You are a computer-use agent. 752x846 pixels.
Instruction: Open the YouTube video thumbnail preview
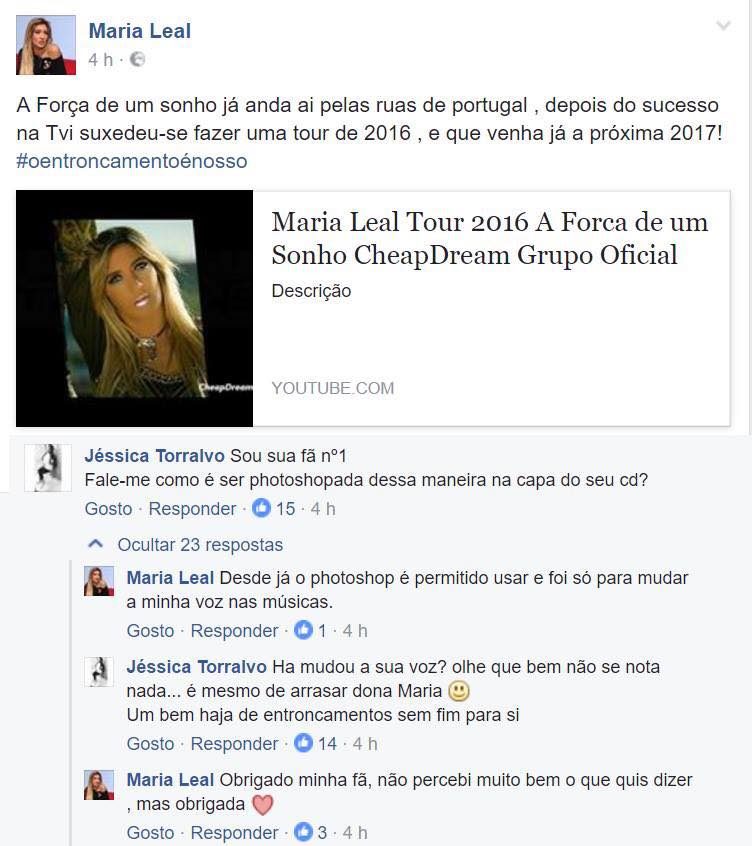point(134,308)
